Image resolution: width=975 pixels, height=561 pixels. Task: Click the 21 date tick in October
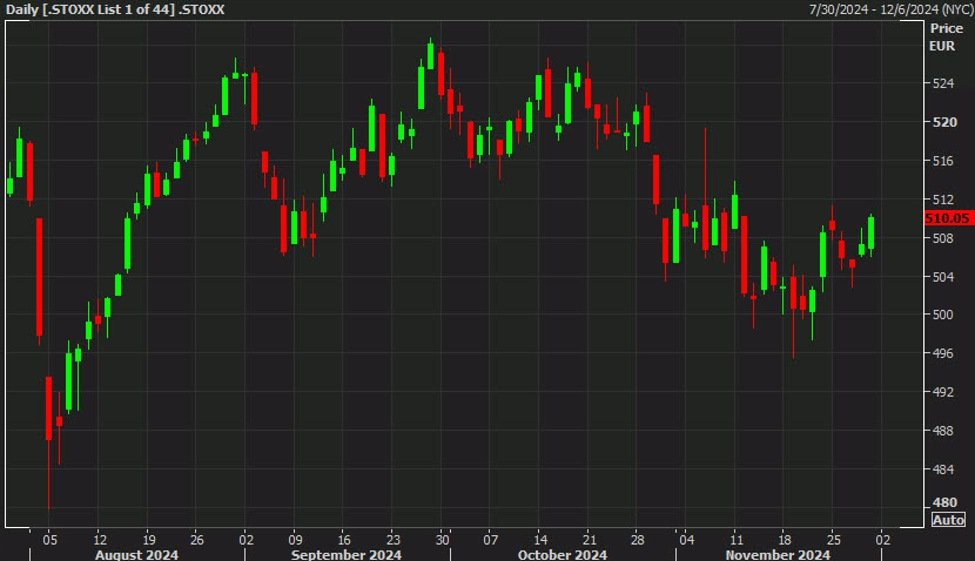point(589,540)
